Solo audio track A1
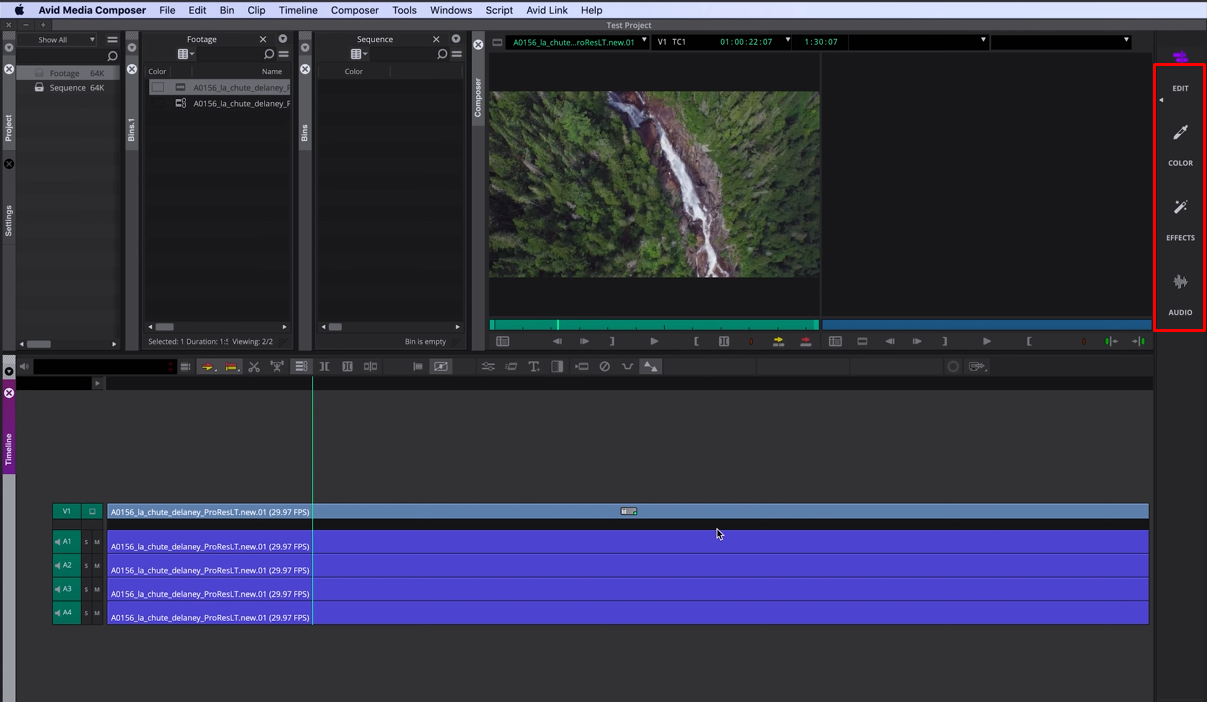Screen dimensions: 1207x702 point(87,541)
